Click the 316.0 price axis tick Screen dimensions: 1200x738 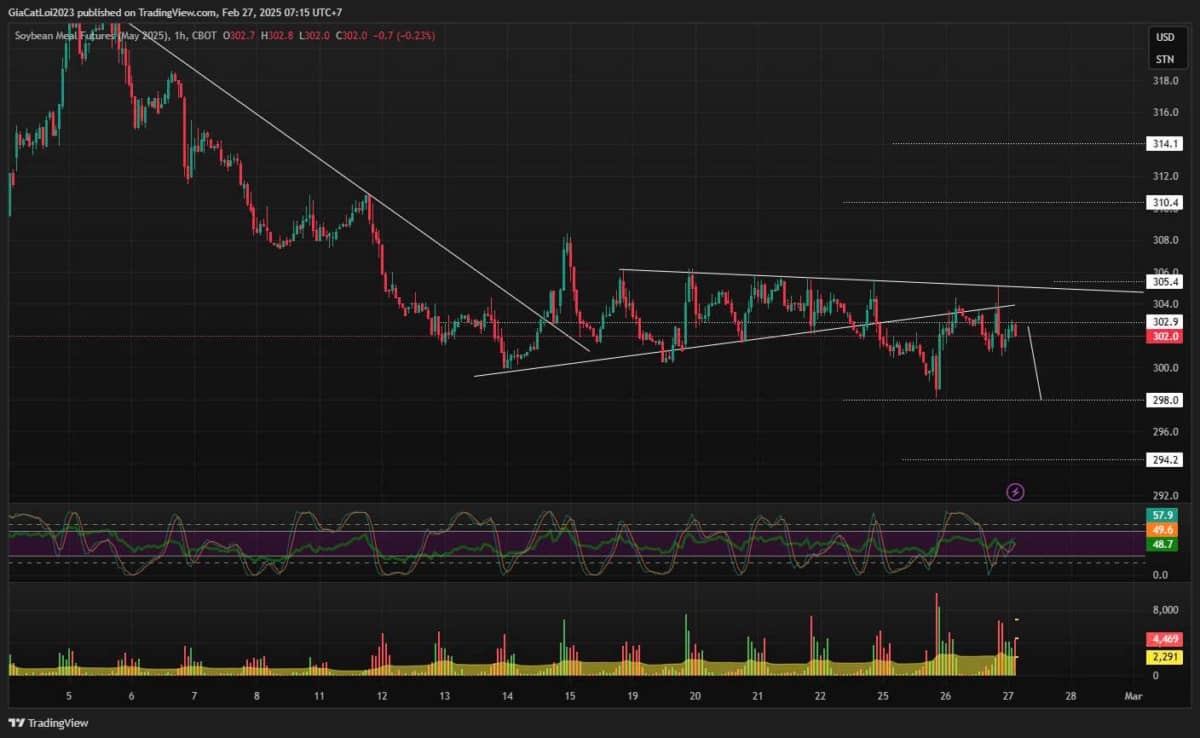pos(1167,112)
